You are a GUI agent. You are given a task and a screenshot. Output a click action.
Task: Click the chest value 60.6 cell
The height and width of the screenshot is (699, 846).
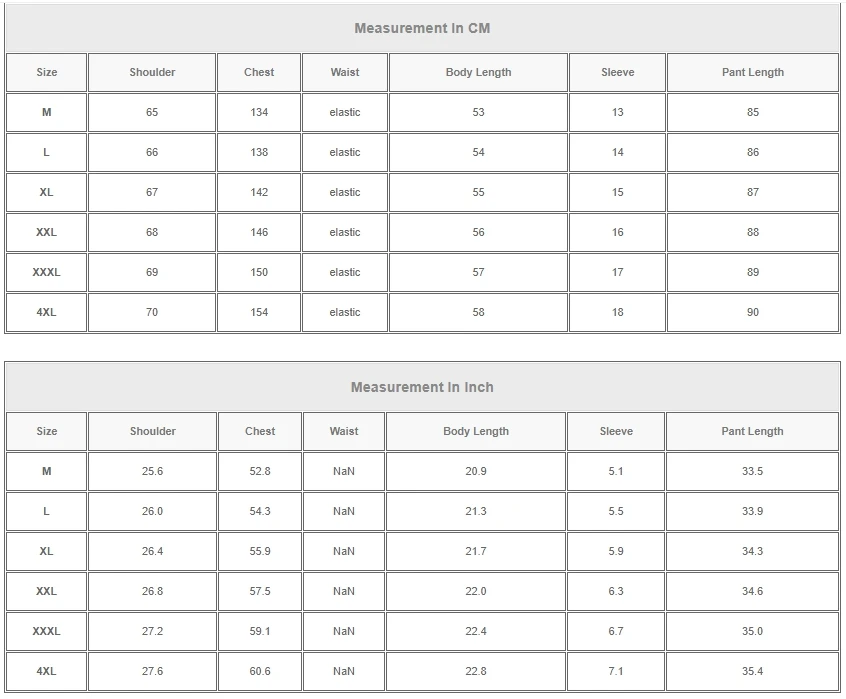pyautogui.click(x=260, y=671)
